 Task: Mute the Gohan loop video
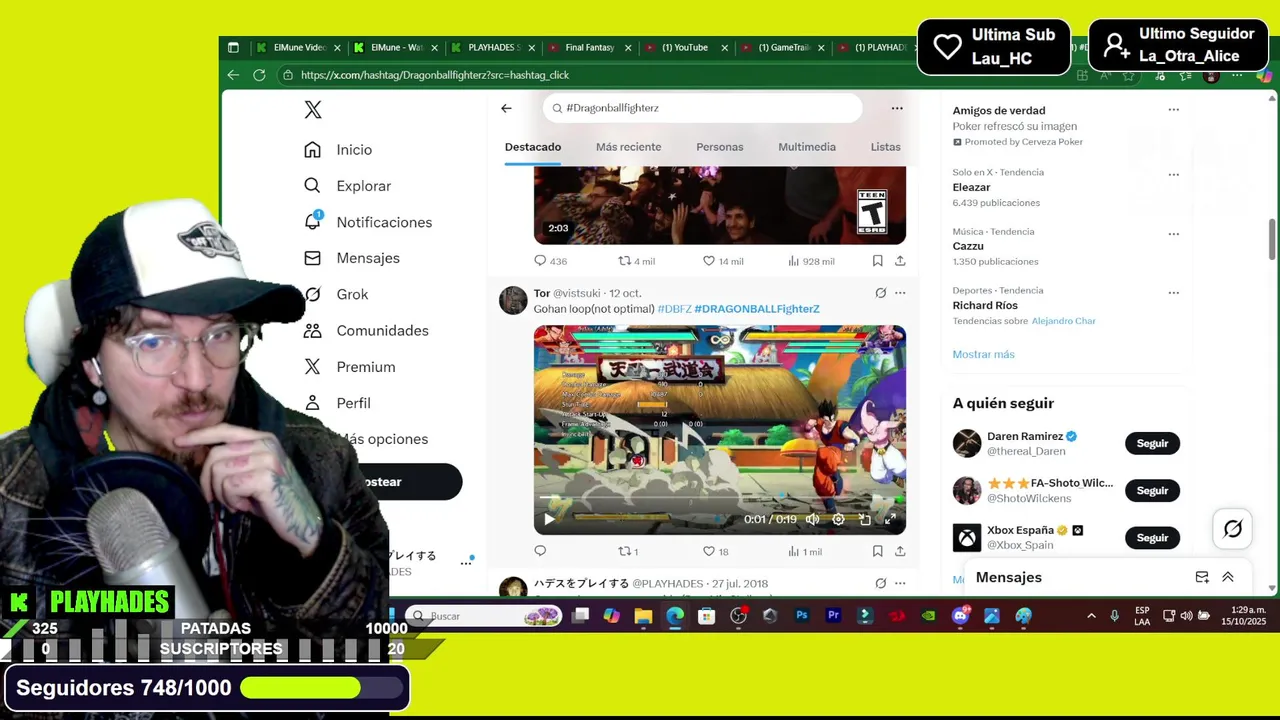812,519
